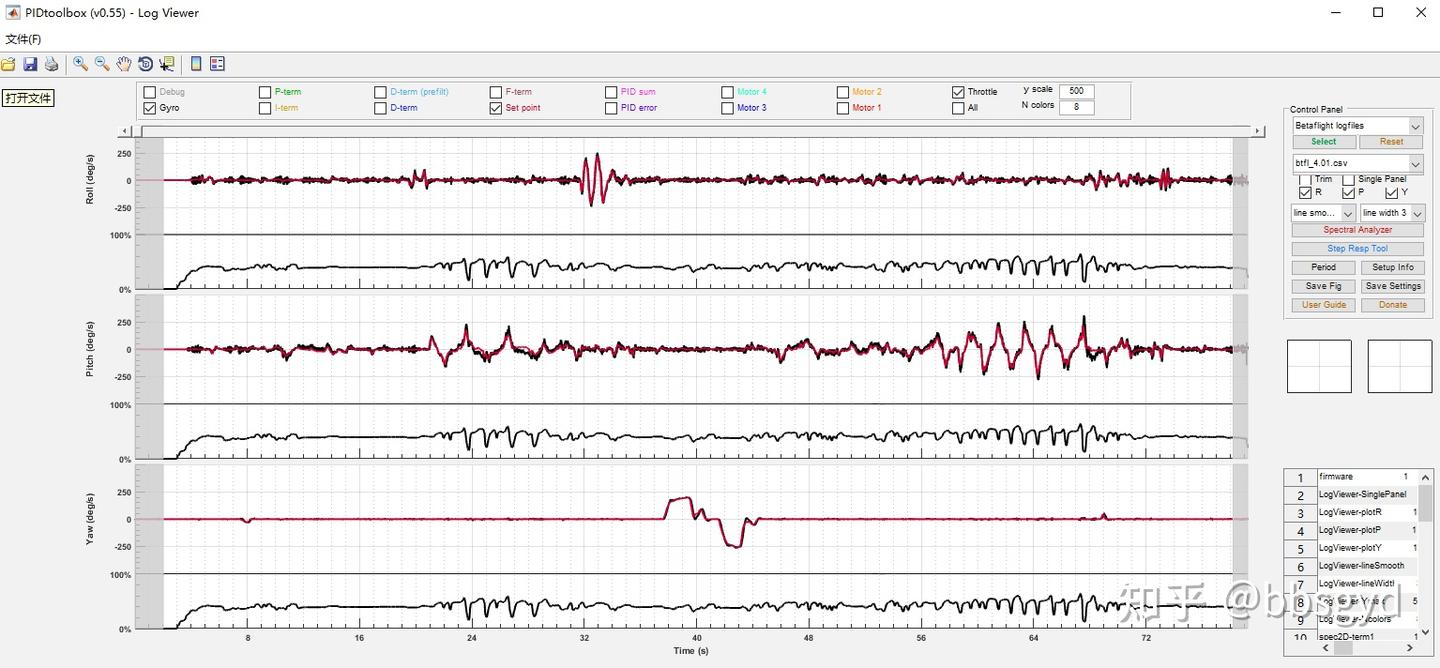Select the pan hand tool
This screenshot has height=668, width=1440.
pyautogui.click(x=124, y=64)
